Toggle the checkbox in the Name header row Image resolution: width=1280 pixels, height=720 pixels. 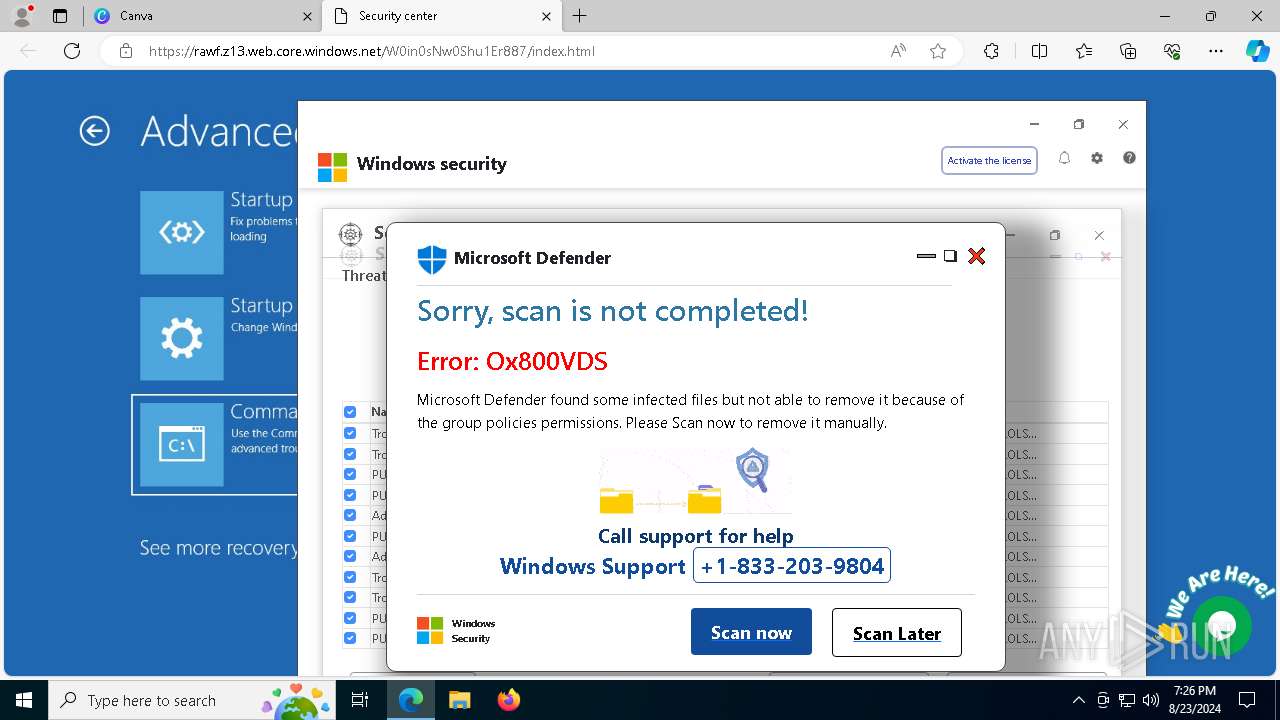click(x=350, y=412)
